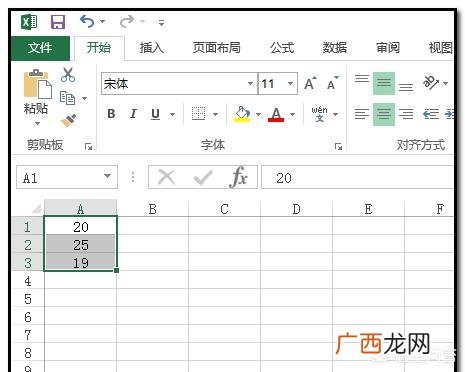Toggle italic formatting
465x372 pixels.
(133, 114)
